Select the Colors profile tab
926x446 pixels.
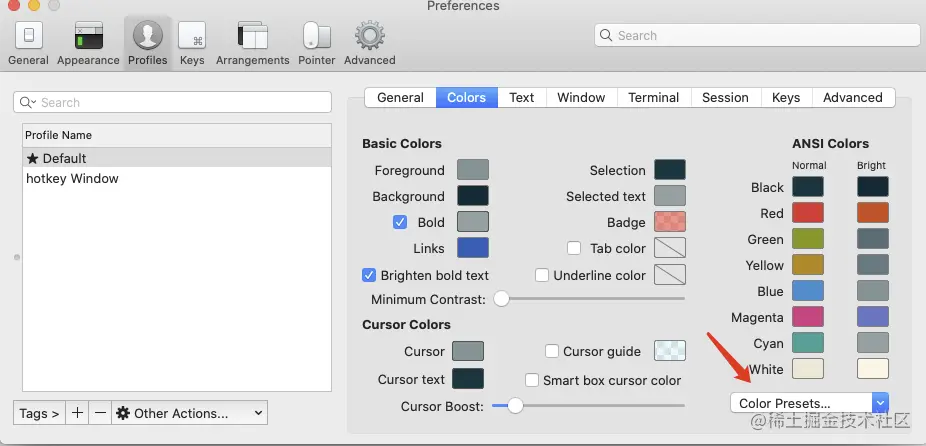click(467, 97)
